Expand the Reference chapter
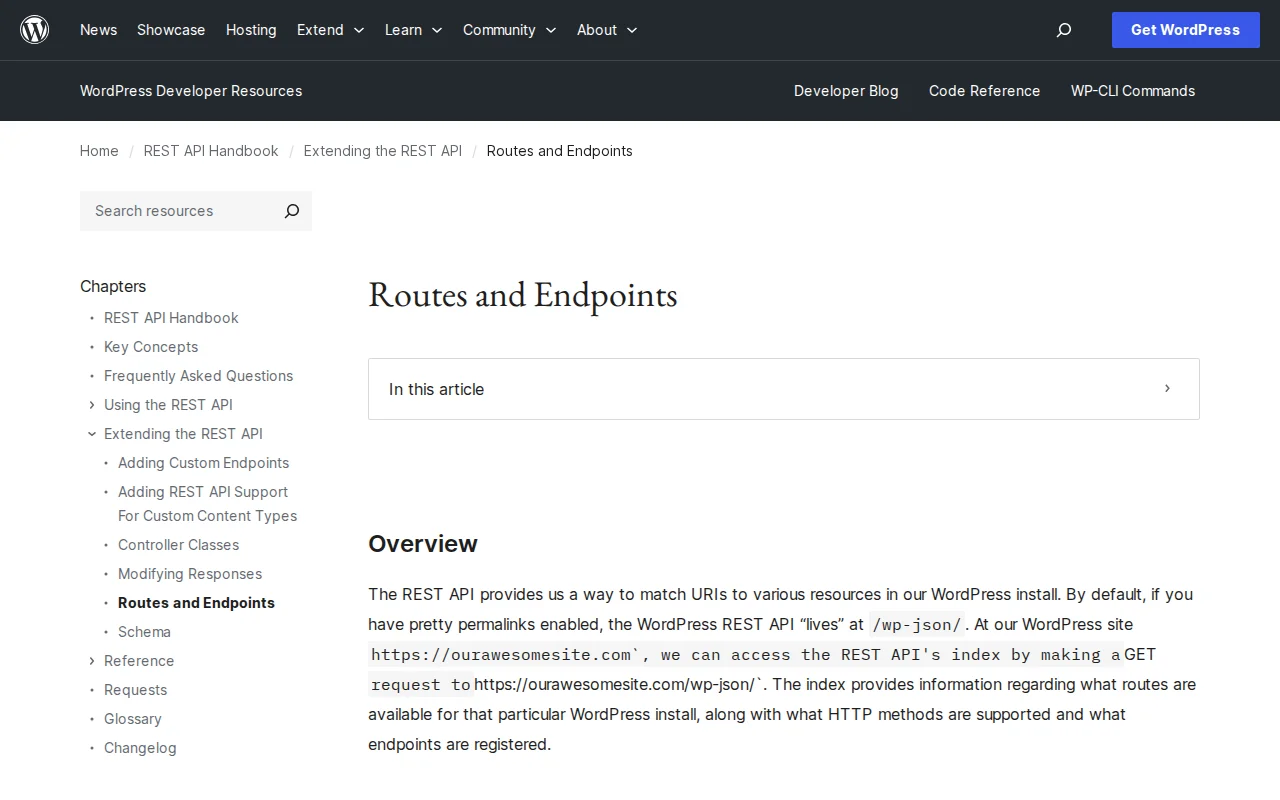Viewport: 1280px width, 800px height. pyautogui.click(x=91, y=661)
